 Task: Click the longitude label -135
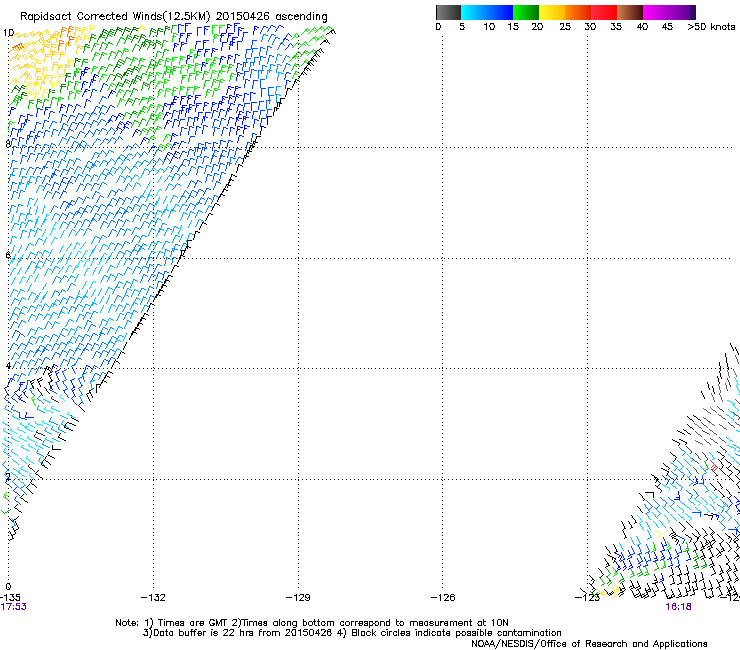coord(10,598)
